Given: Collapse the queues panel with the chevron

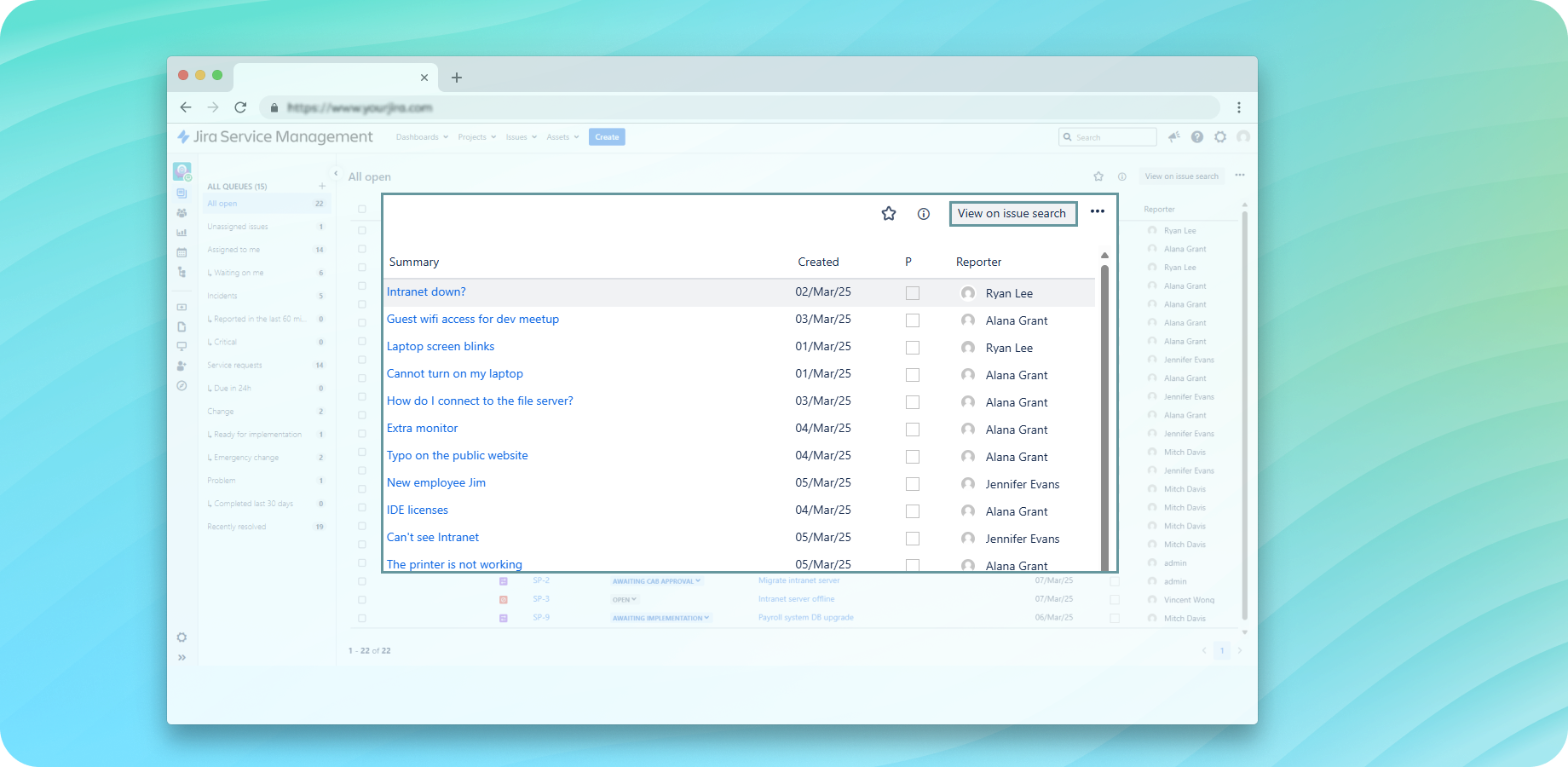Looking at the screenshot, I should coord(336,173).
